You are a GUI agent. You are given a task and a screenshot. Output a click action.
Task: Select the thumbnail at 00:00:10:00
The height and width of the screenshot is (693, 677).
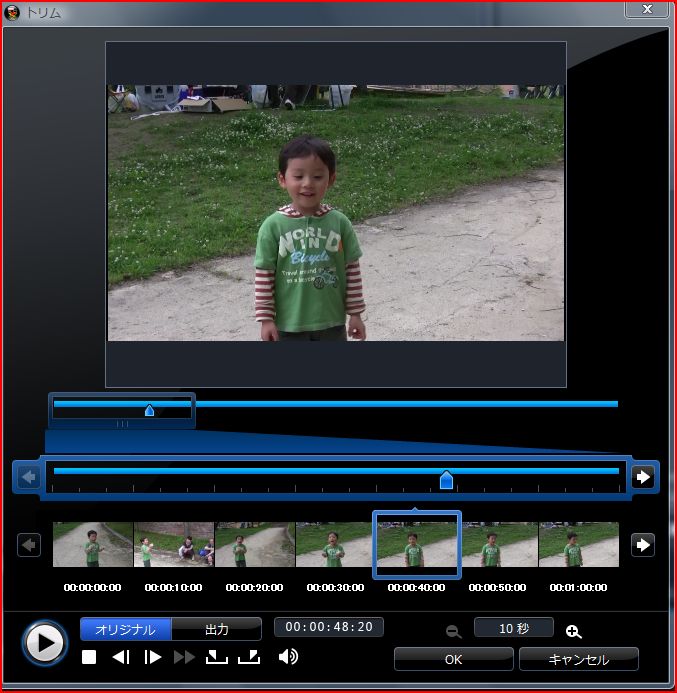coord(174,545)
